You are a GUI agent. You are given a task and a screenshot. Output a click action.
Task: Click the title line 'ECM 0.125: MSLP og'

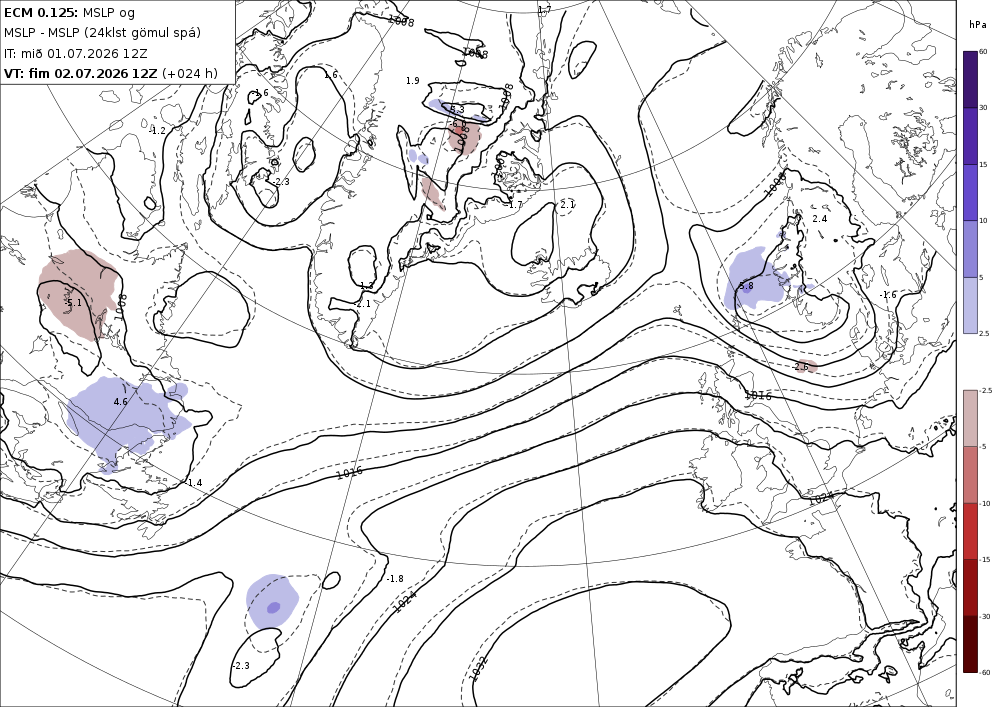70,13
